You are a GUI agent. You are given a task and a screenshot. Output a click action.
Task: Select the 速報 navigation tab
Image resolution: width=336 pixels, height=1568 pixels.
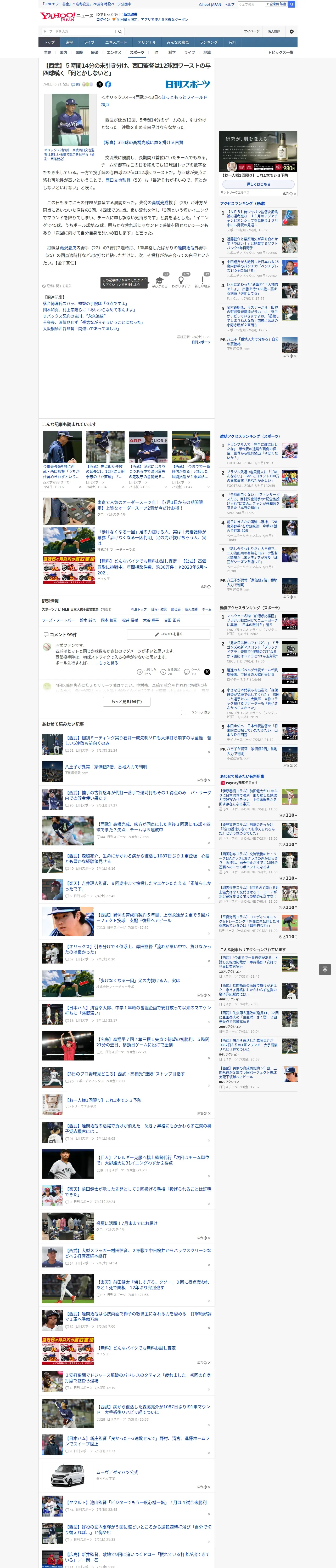(x=69, y=43)
